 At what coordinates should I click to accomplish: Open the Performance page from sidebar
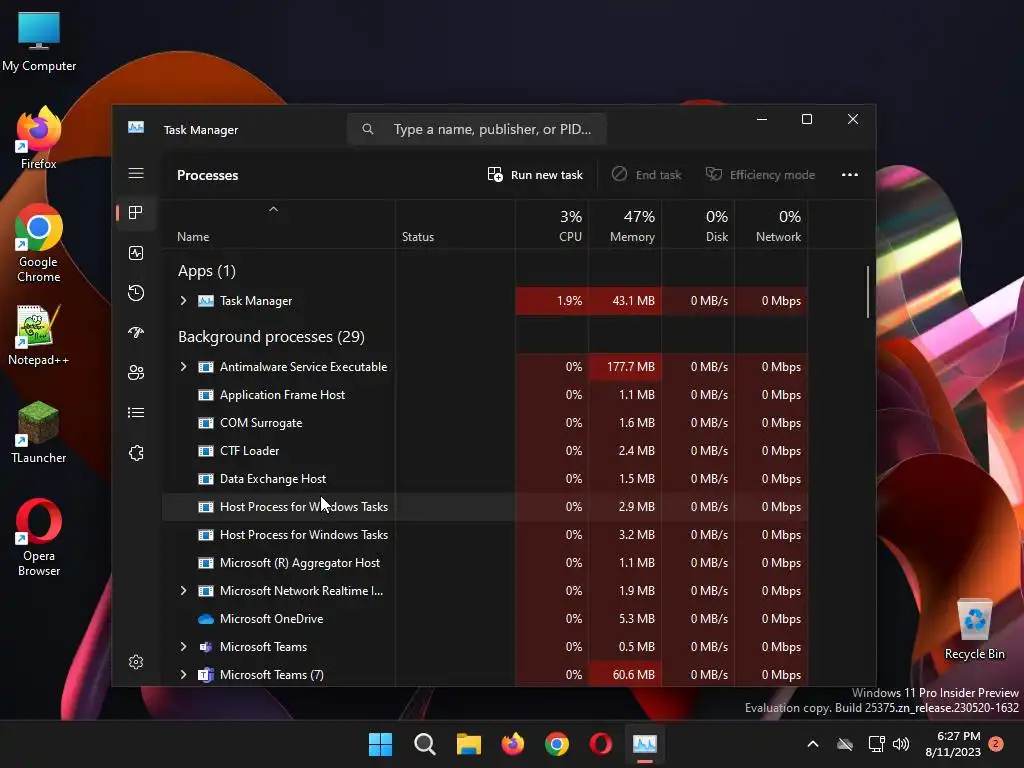(x=136, y=253)
